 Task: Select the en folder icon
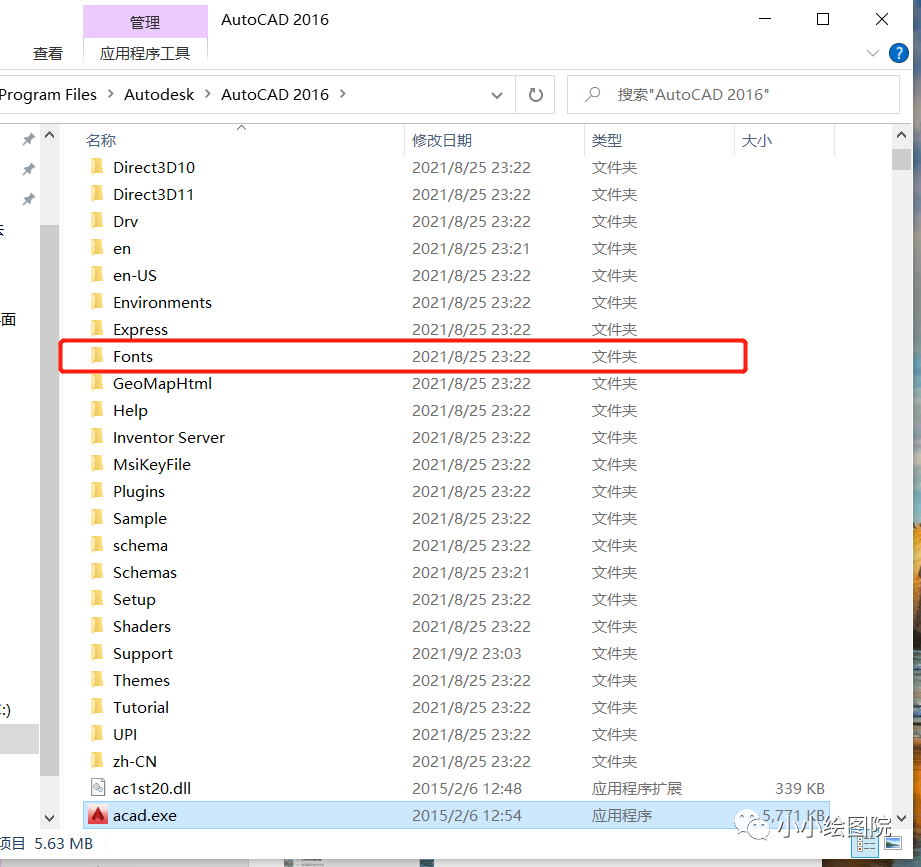[x=98, y=248]
